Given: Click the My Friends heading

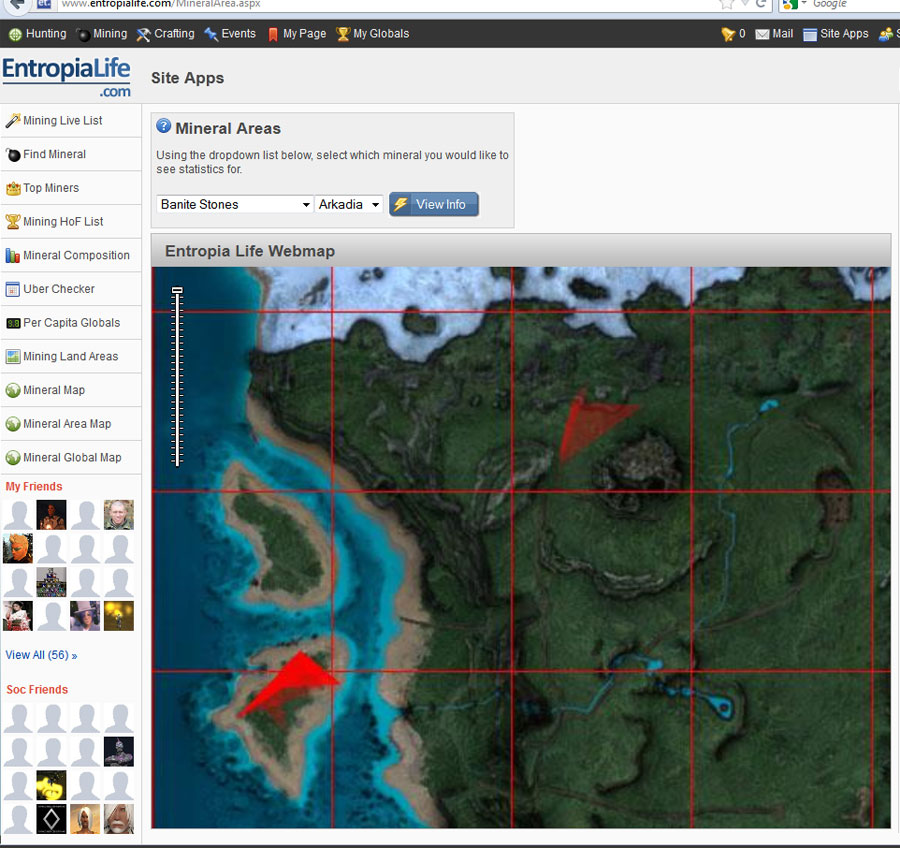Looking at the screenshot, I should point(34,487).
